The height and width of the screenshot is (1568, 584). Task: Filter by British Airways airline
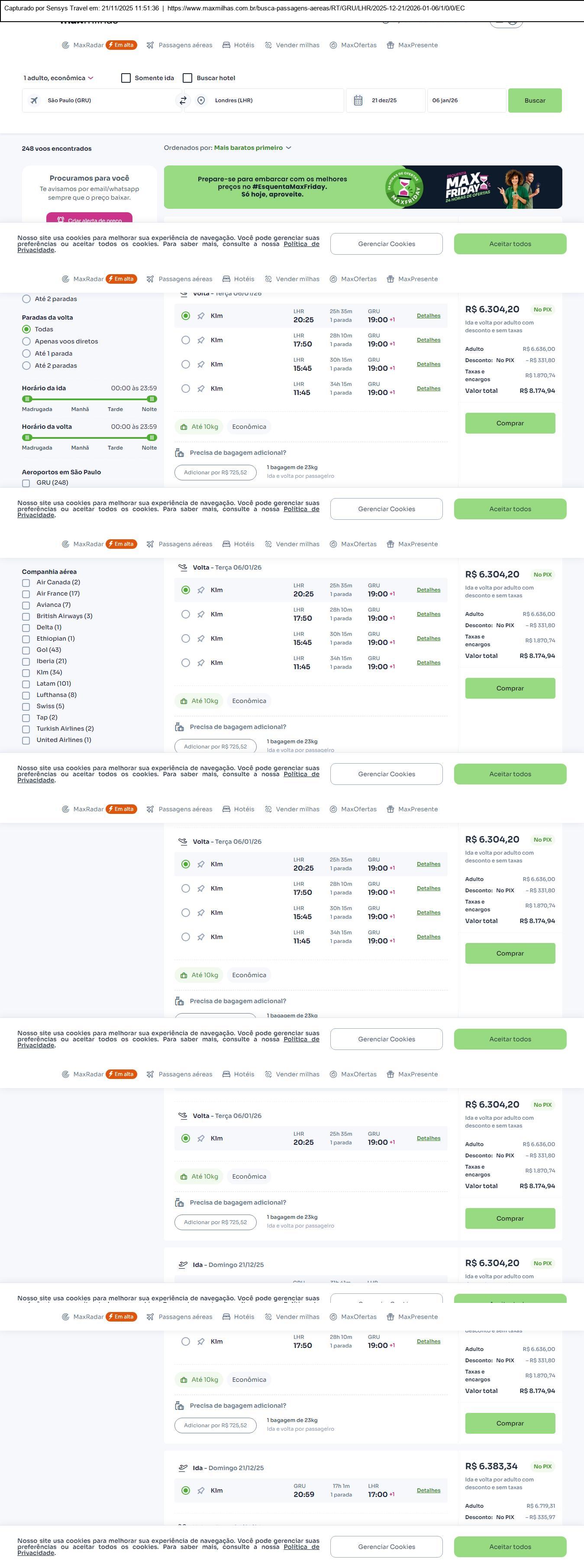tap(26, 616)
